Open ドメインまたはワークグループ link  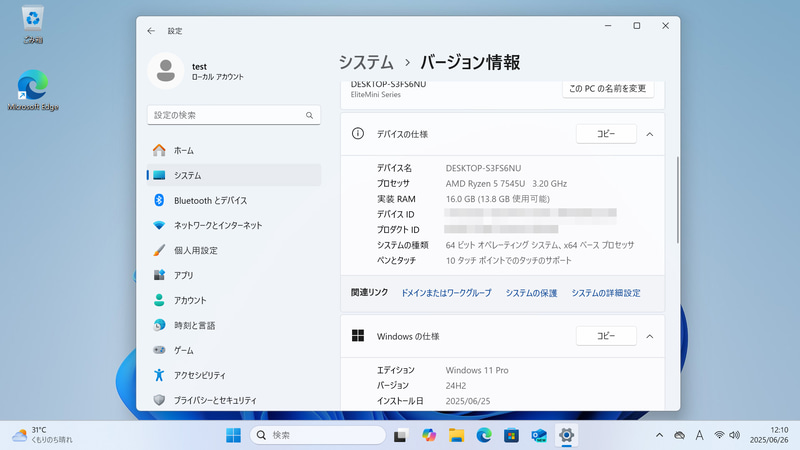coord(446,293)
